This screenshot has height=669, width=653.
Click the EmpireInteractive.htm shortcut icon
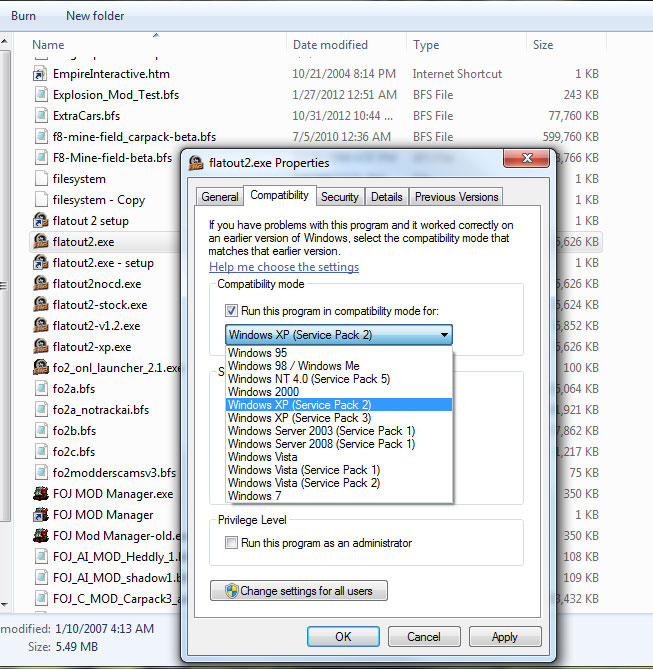click(x=40, y=74)
